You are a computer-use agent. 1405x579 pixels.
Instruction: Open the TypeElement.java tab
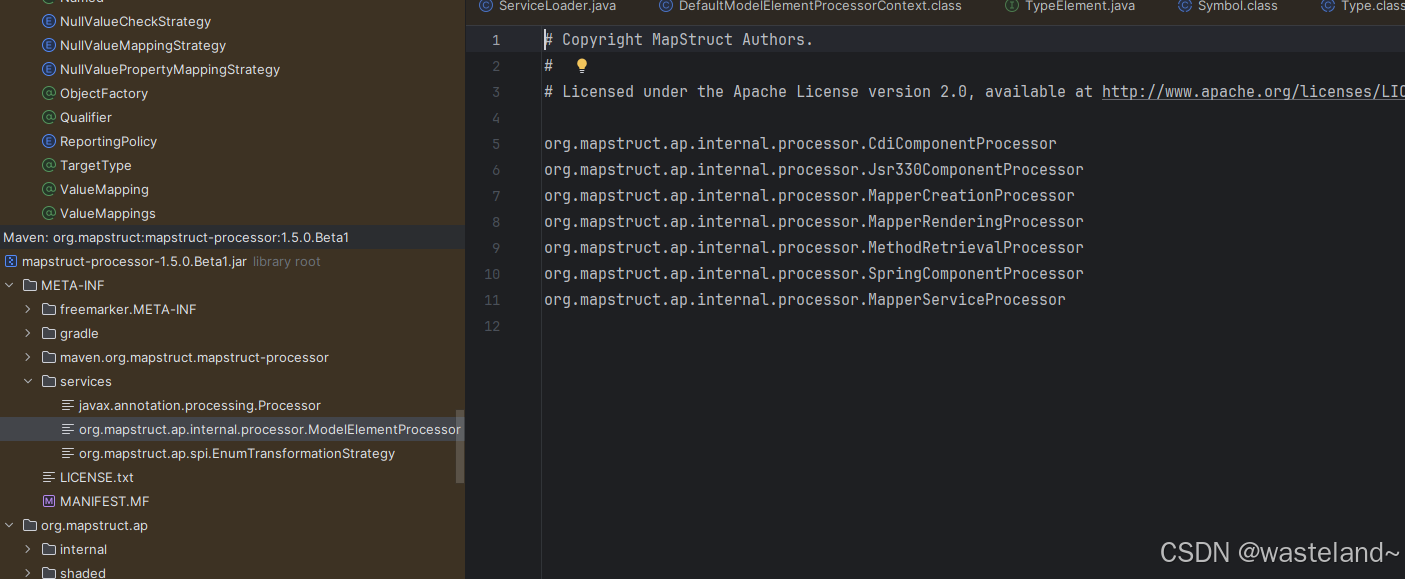click(x=1070, y=6)
